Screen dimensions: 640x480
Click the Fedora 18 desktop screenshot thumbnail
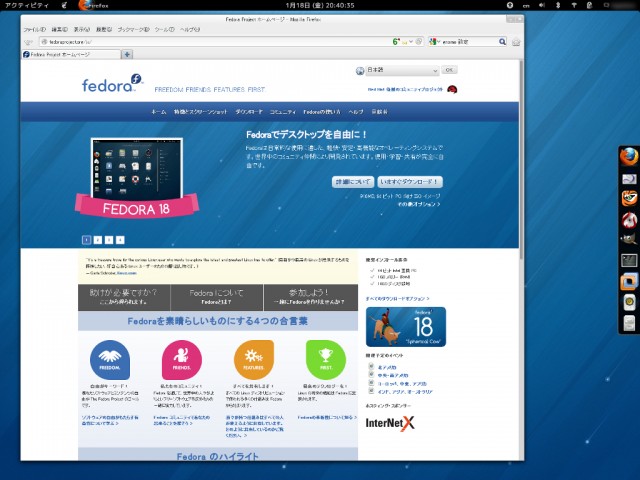tap(137, 168)
